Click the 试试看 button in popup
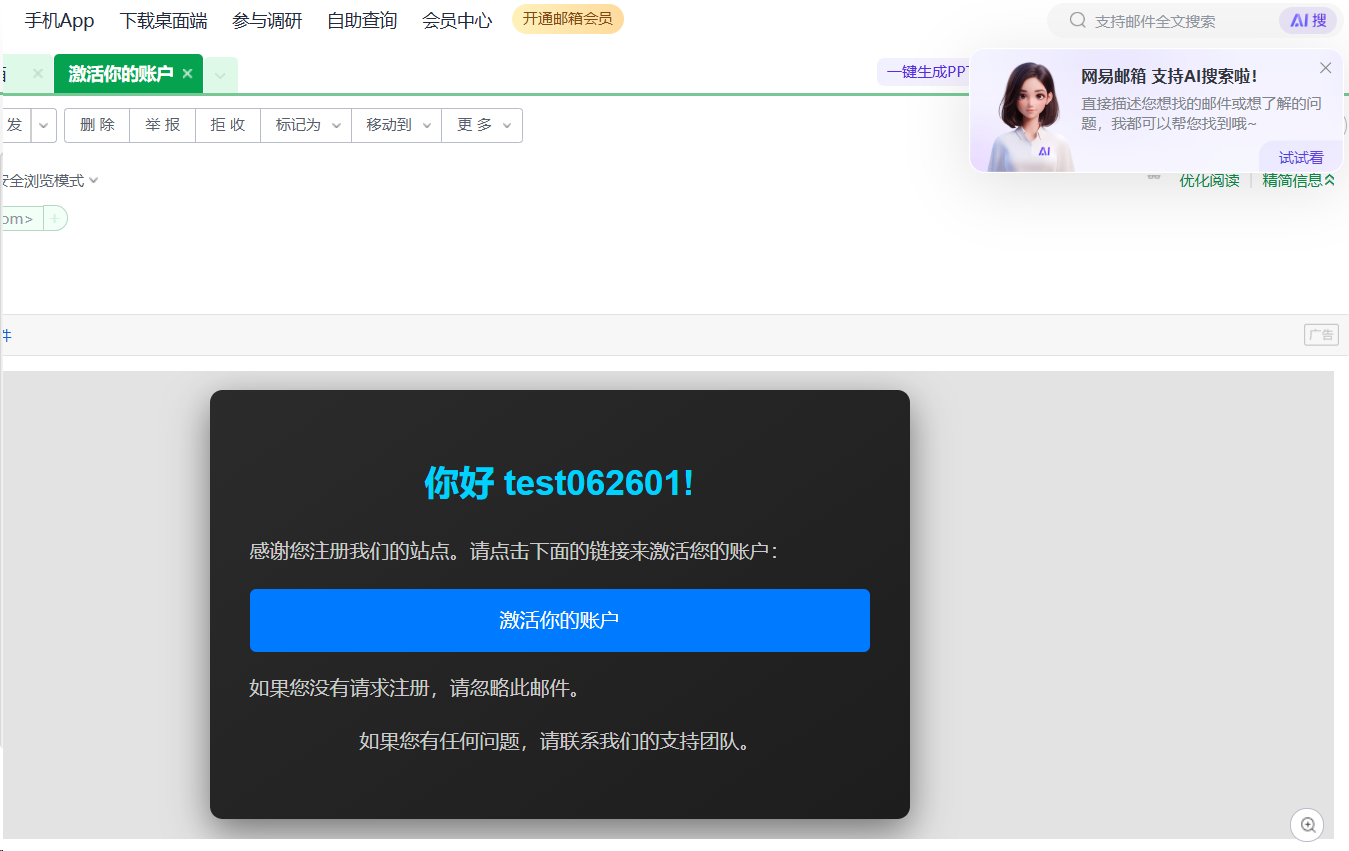The width and height of the screenshot is (1349, 851). pyautogui.click(x=1301, y=157)
